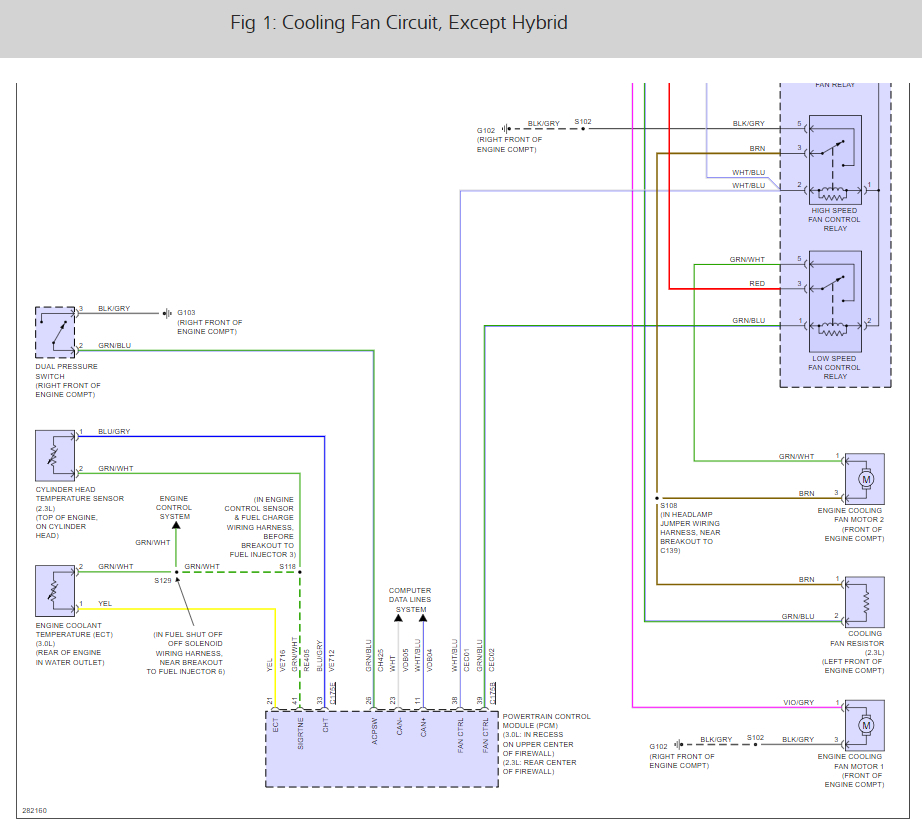This screenshot has height=835, width=922.
Task: Click the 'SIGRTNE' pin label inside the PCM
Action: point(300,733)
